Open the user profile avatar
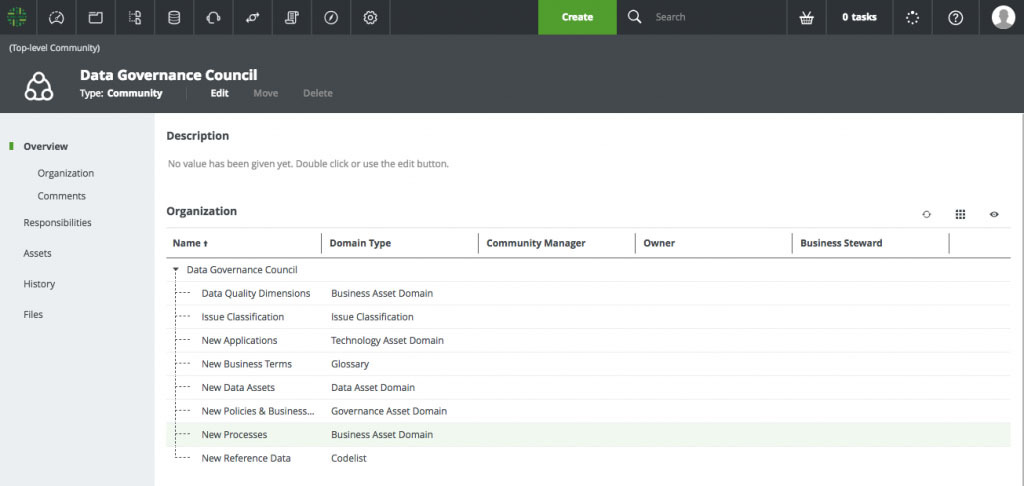This screenshot has height=486, width=1024. click(1003, 17)
